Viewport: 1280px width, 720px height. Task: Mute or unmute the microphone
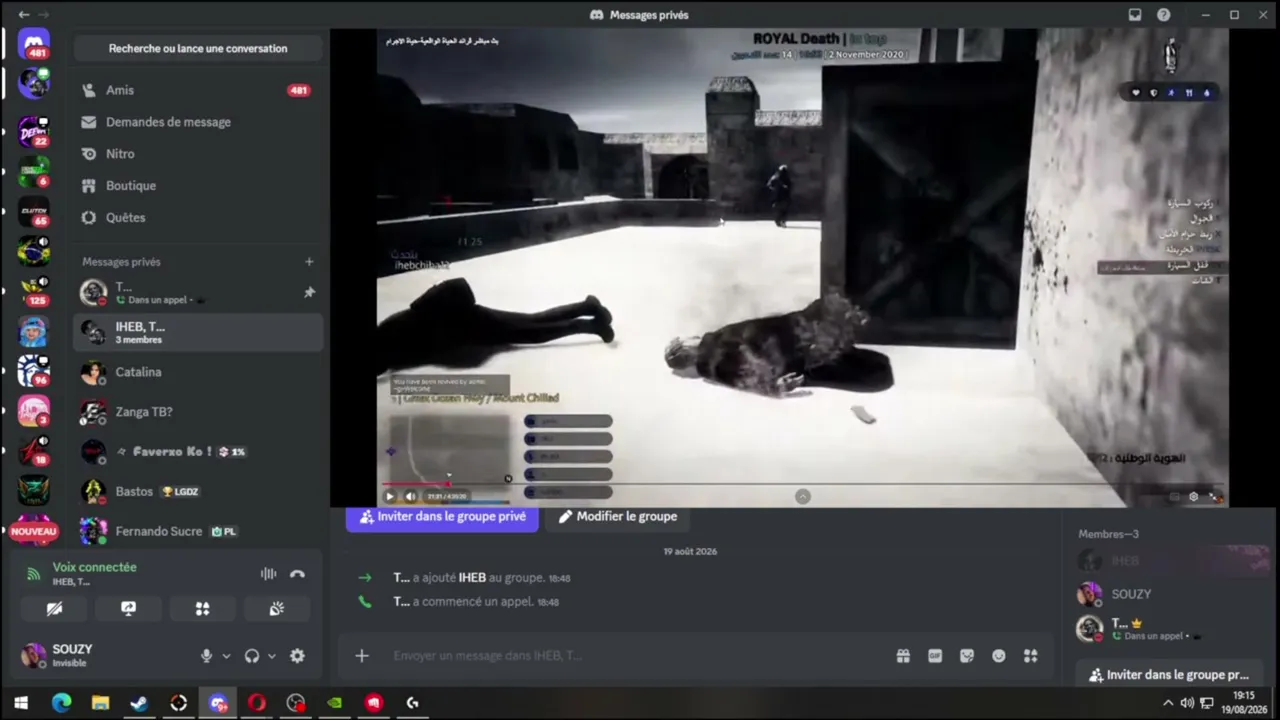tap(206, 656)
